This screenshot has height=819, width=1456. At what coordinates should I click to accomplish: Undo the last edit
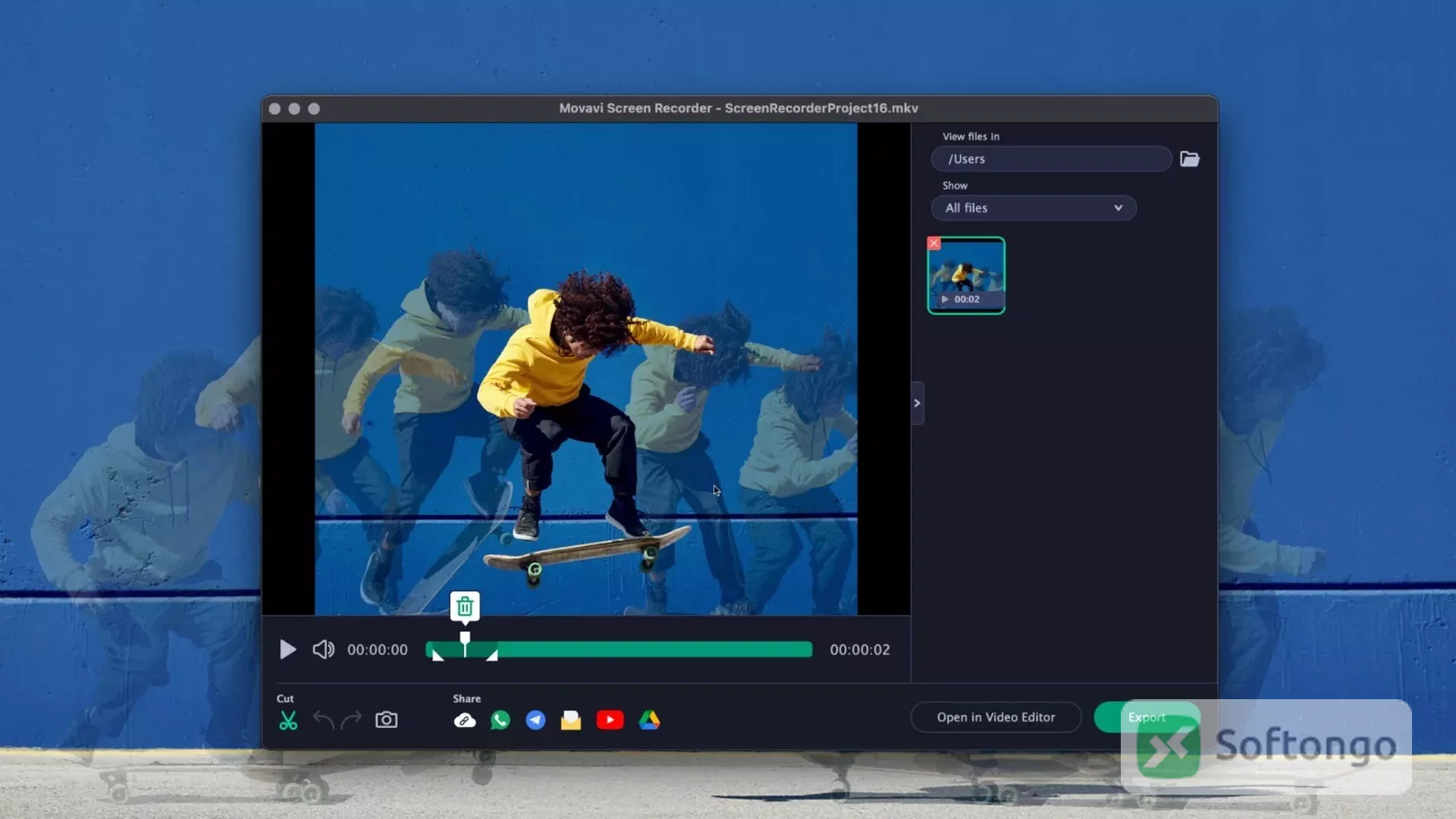point(324,720)
